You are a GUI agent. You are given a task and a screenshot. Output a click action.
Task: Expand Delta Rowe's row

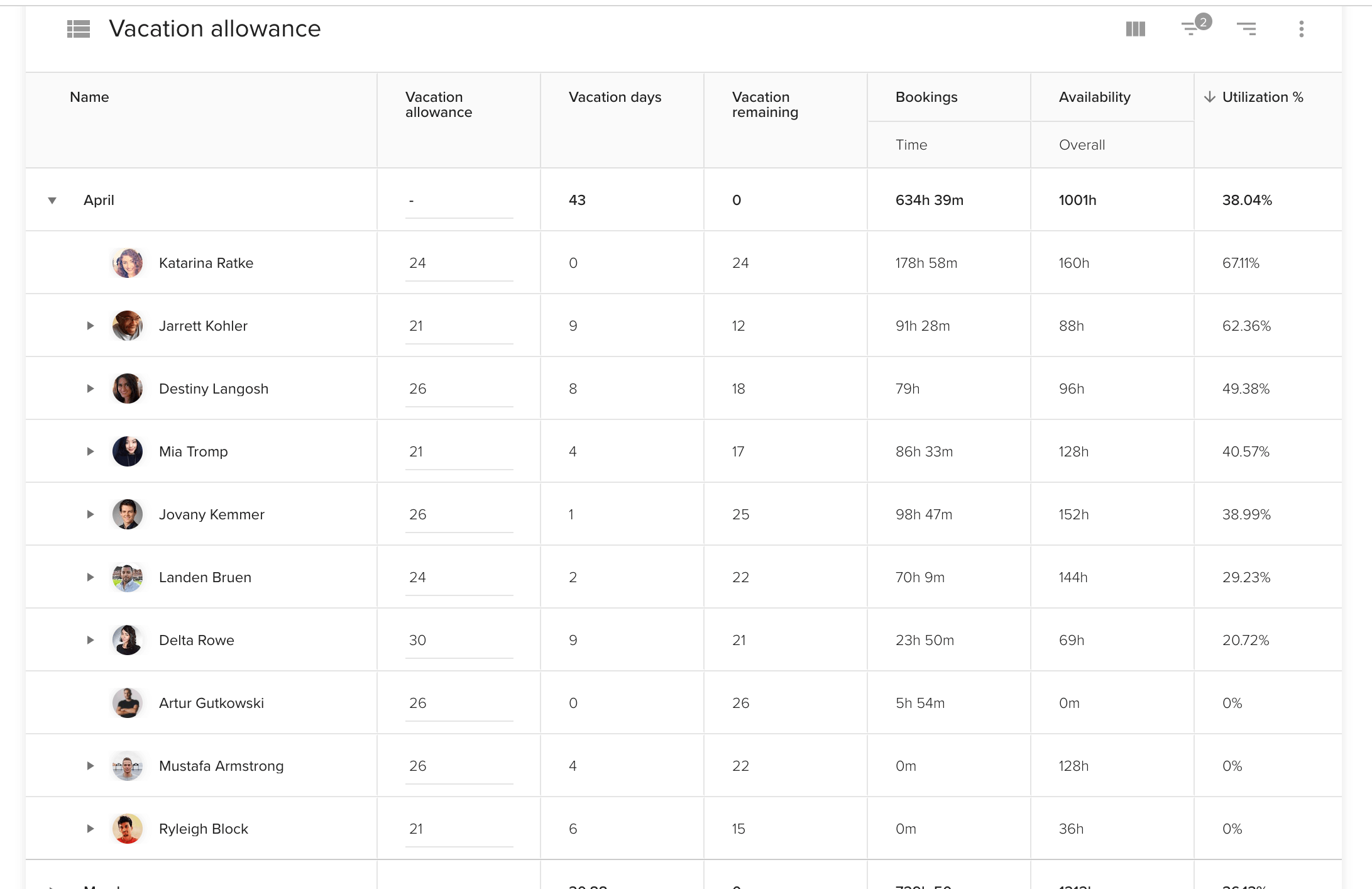pyautogui.click(x=91, y=640)
